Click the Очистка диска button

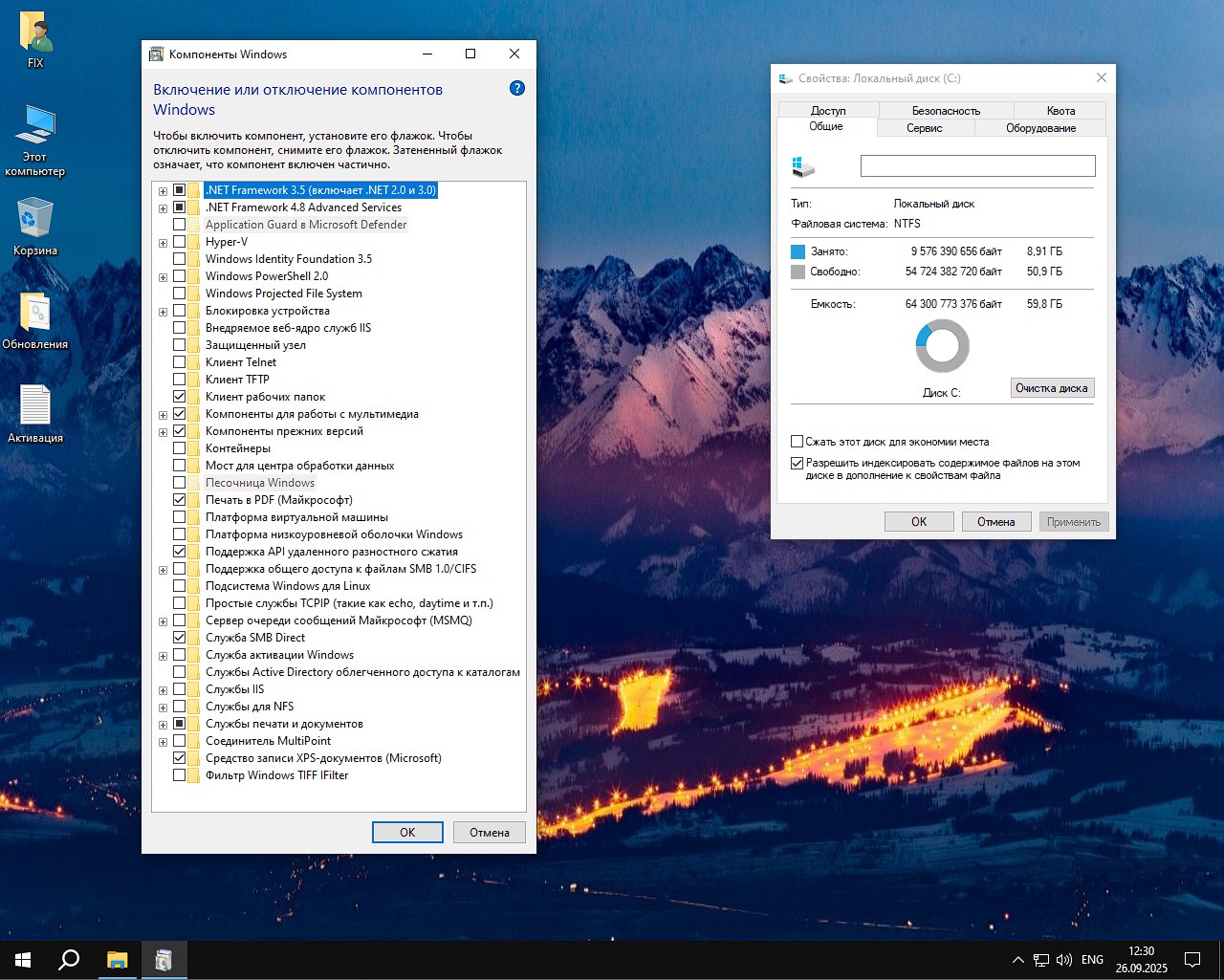1052,388
